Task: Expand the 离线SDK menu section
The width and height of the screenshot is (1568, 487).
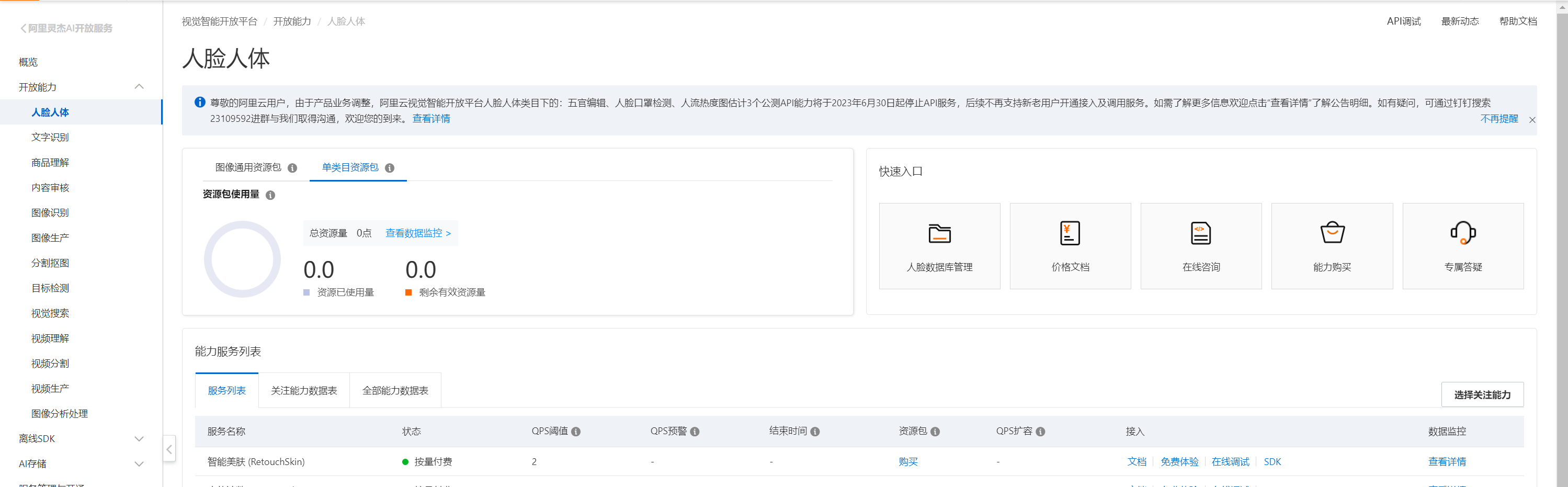Action: 139,438
